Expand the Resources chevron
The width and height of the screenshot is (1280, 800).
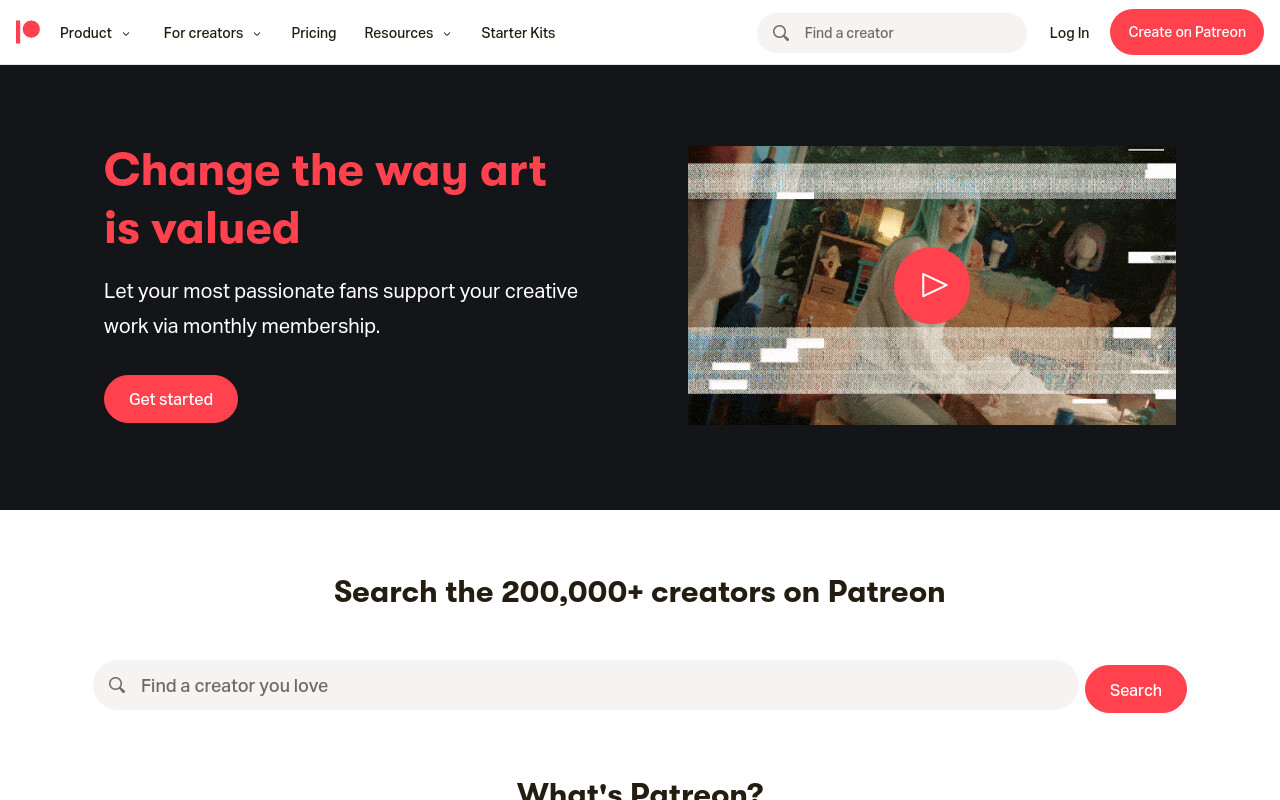pos(447,33)
